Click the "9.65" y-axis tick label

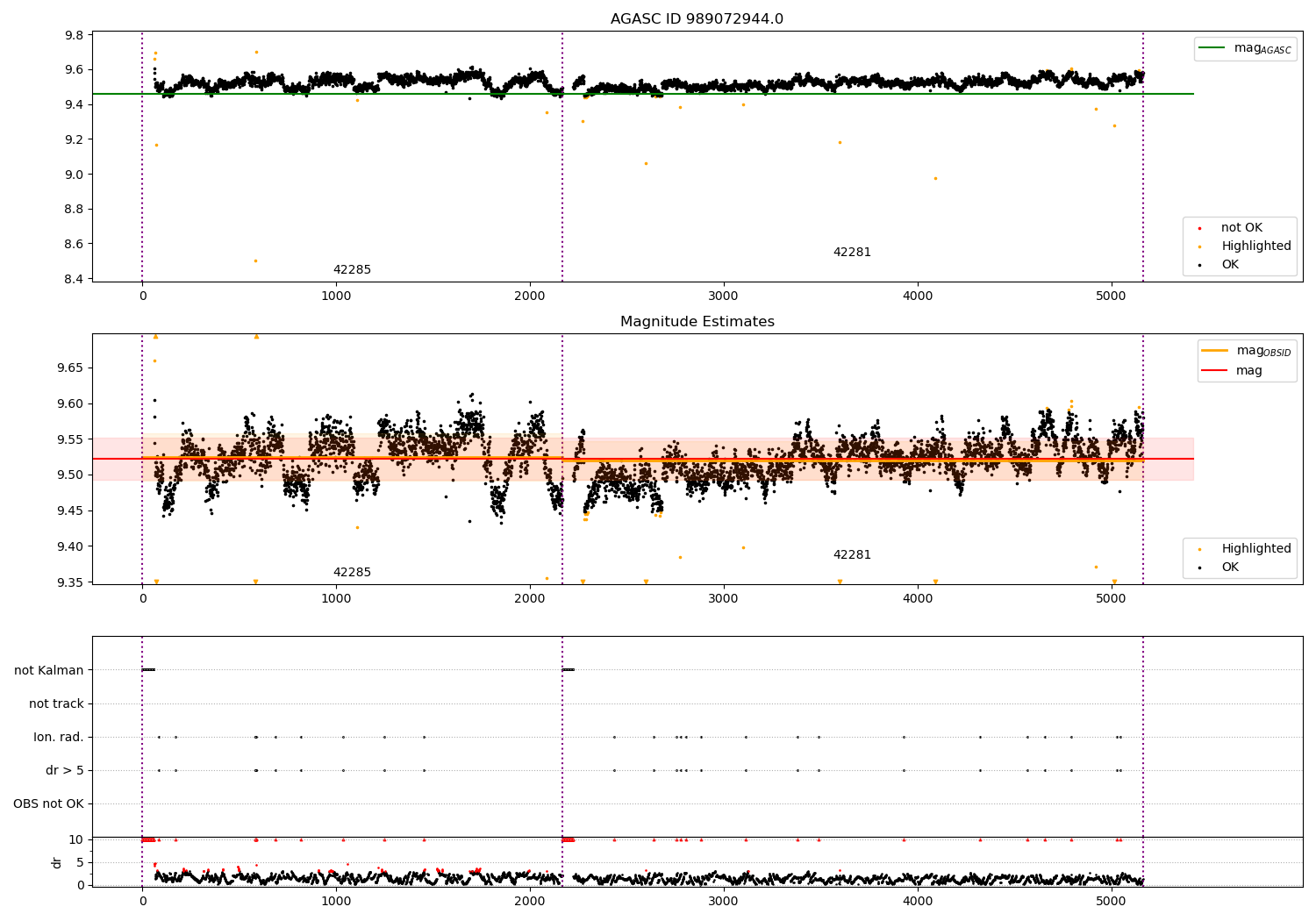tap(71, 368)
